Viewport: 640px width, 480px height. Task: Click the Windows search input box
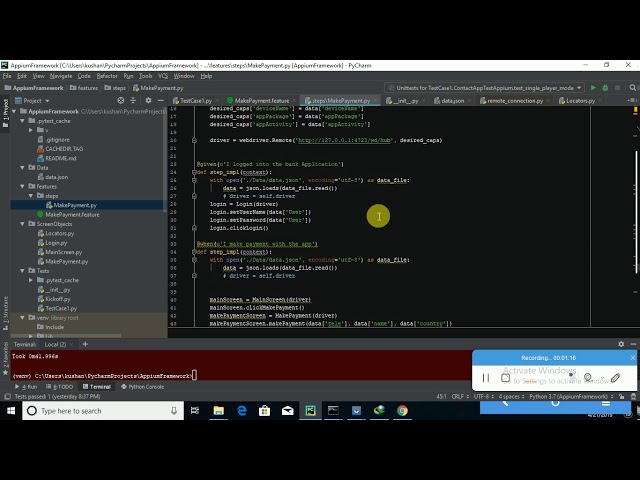(103, 411)
